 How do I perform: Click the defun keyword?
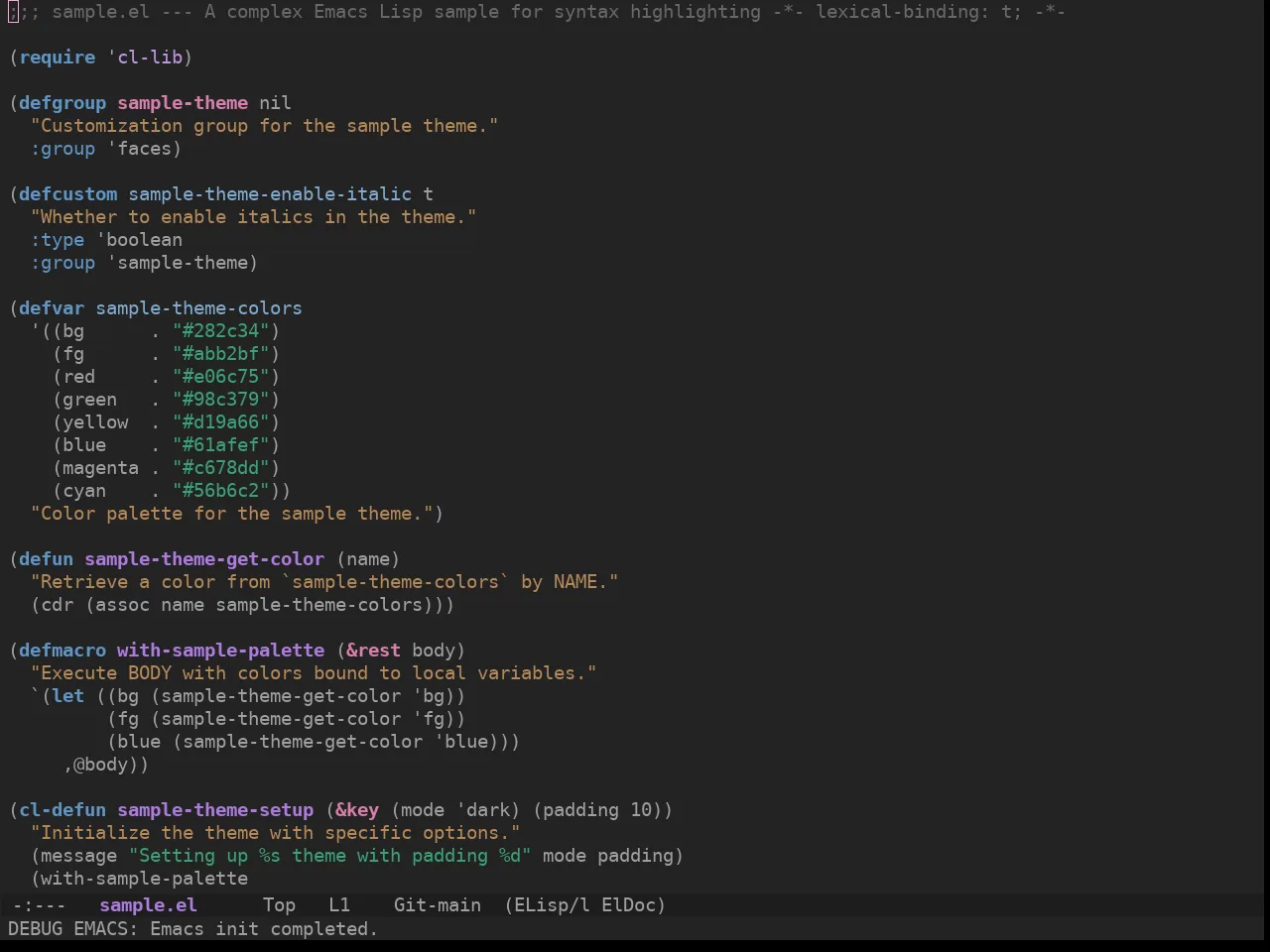pyautogui.click(x=47, y=559)
